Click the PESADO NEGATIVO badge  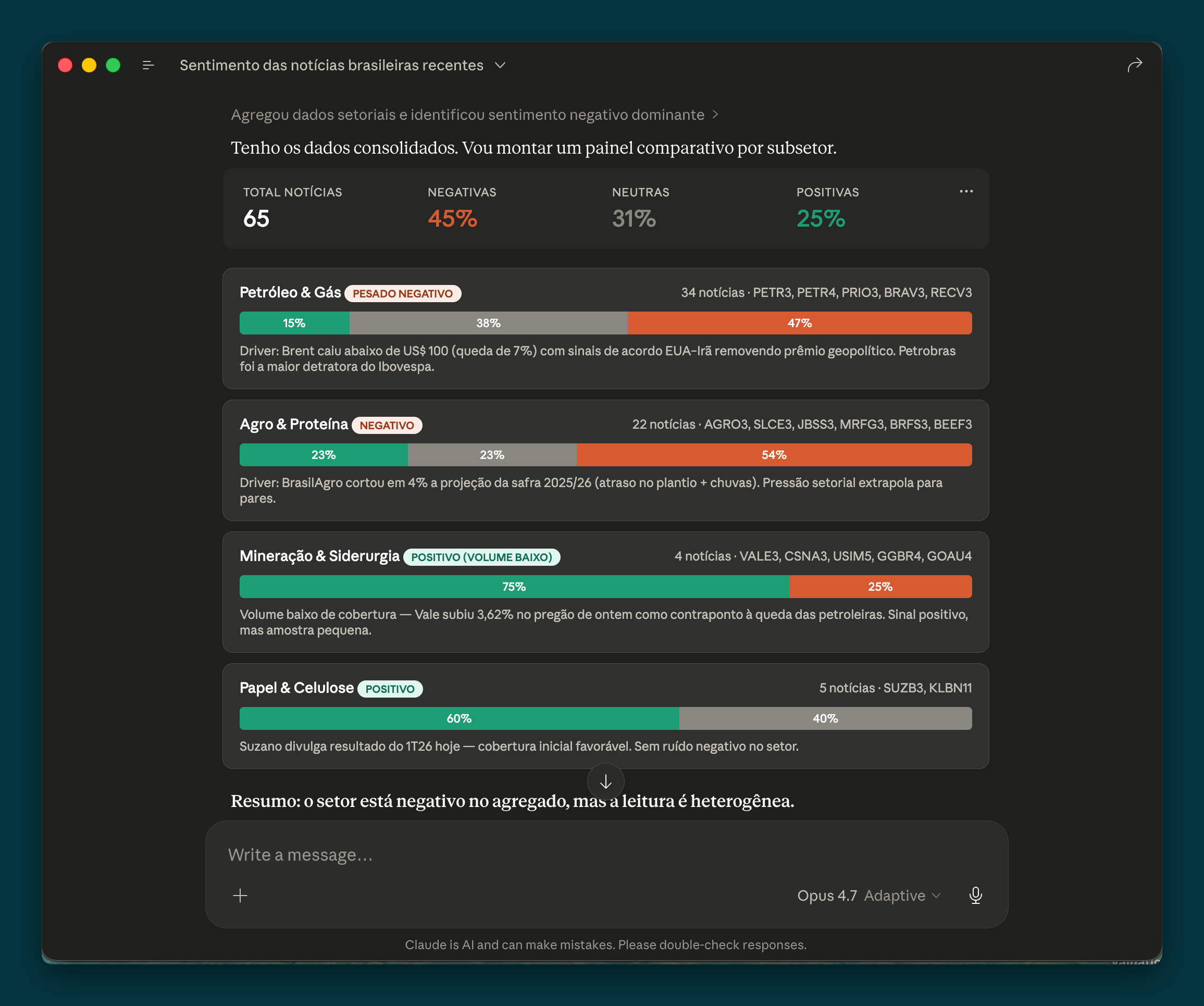[403, 293]
